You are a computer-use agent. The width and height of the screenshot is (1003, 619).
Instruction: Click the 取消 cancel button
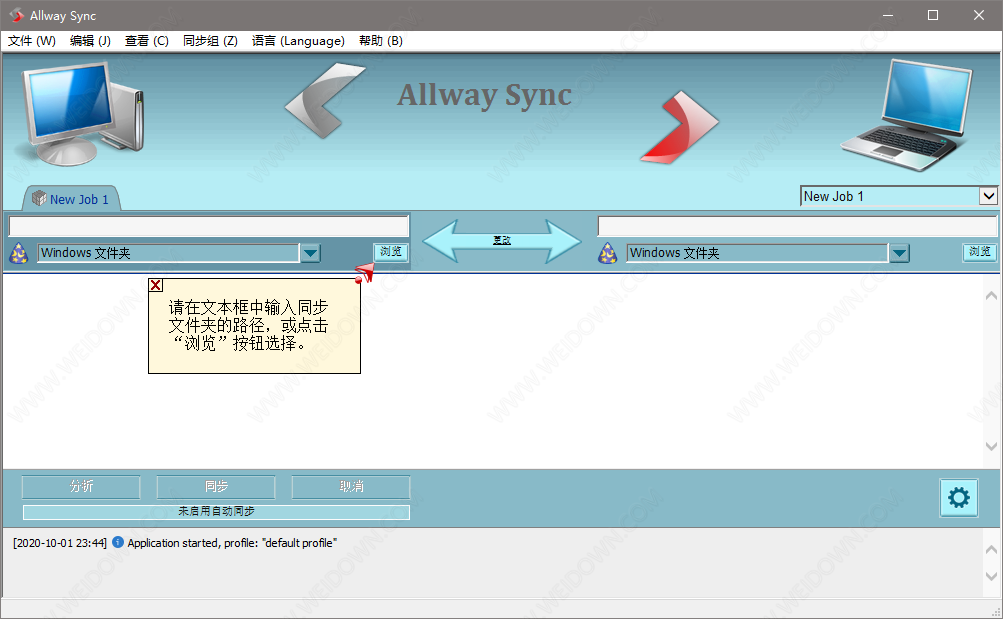(x=351, y=487)
